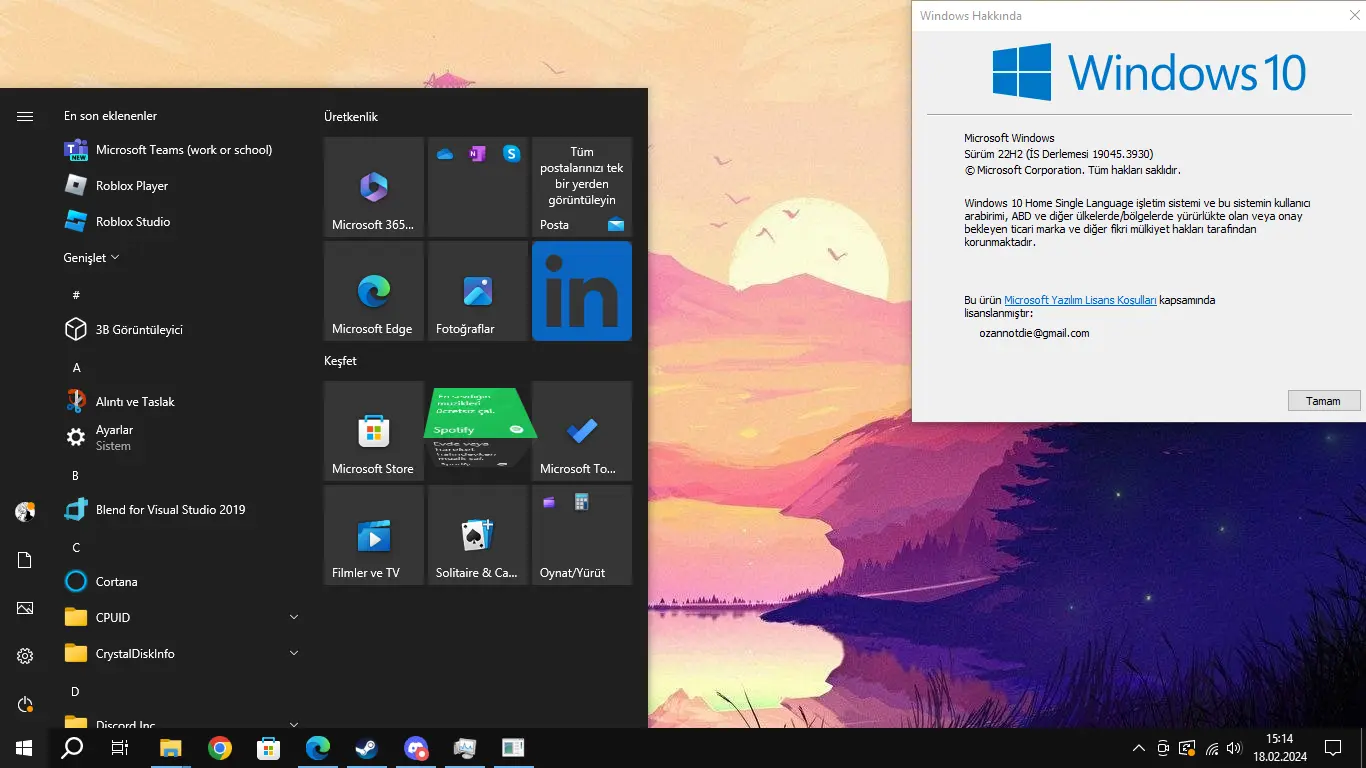Screen dimensions: 1366x768
Task: Launch Microsoft Teams (work or school)
Action: tap(182, 150)
